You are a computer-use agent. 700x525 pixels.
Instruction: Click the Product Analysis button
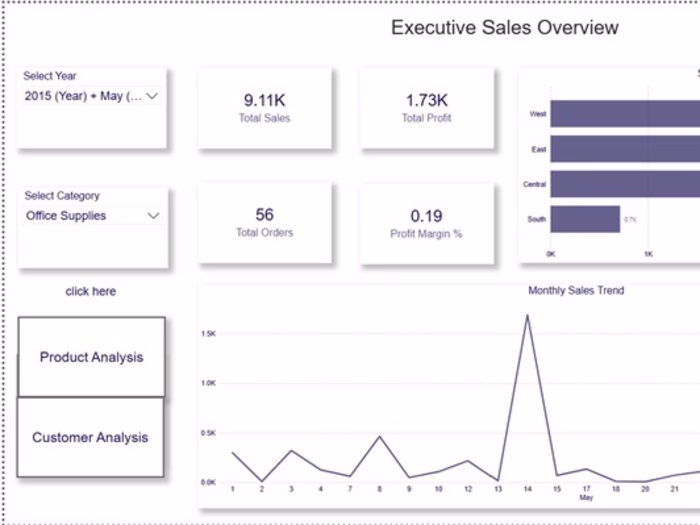[92, 357]
